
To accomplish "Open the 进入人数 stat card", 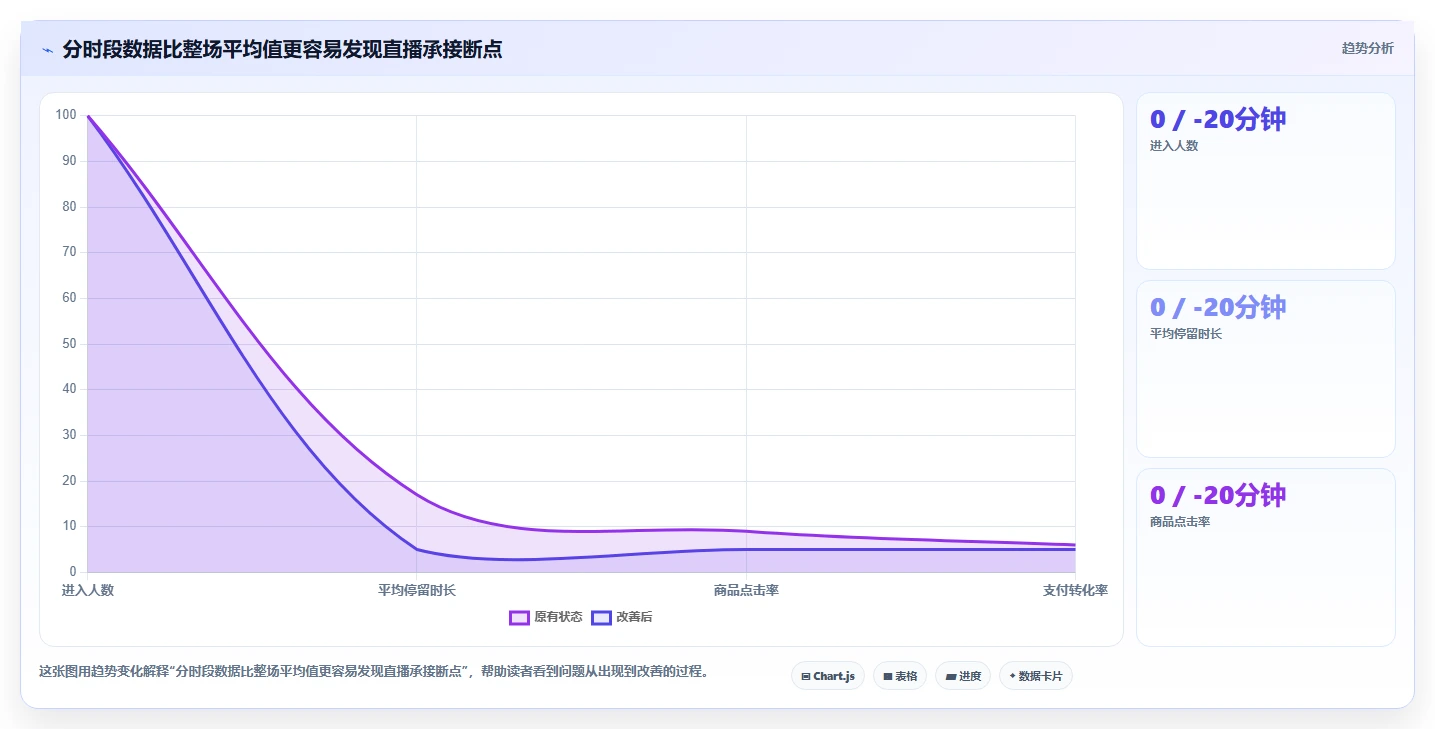I will click(x=1265, y=181).
